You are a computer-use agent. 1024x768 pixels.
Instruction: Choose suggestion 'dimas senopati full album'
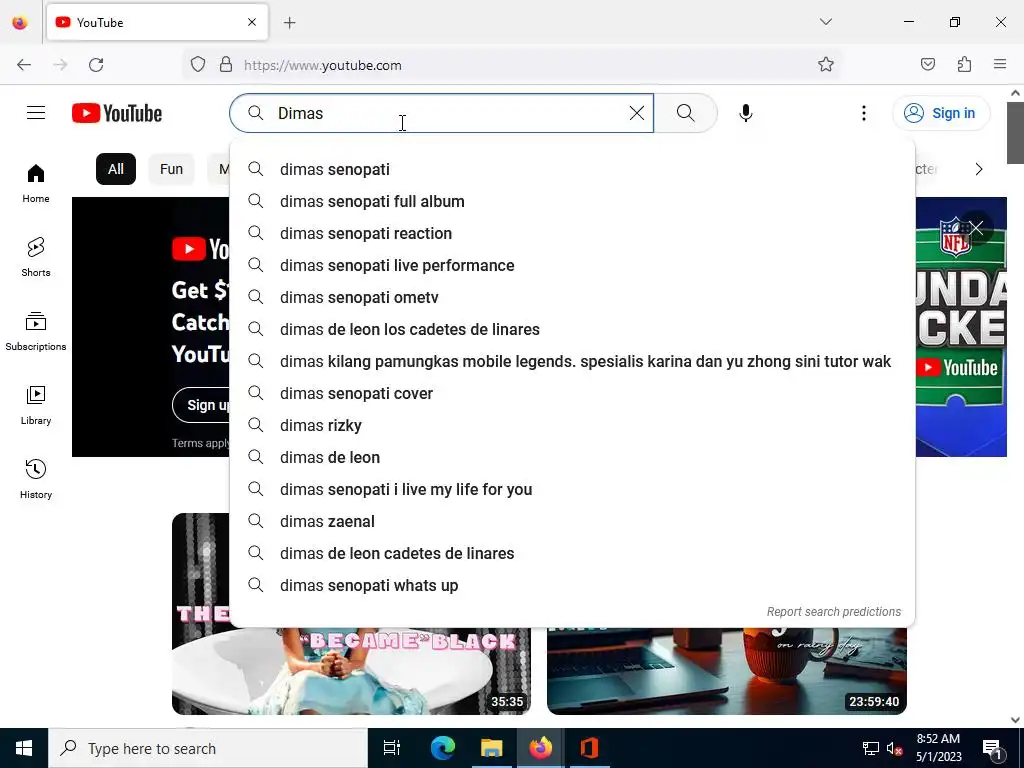(572, 201)
